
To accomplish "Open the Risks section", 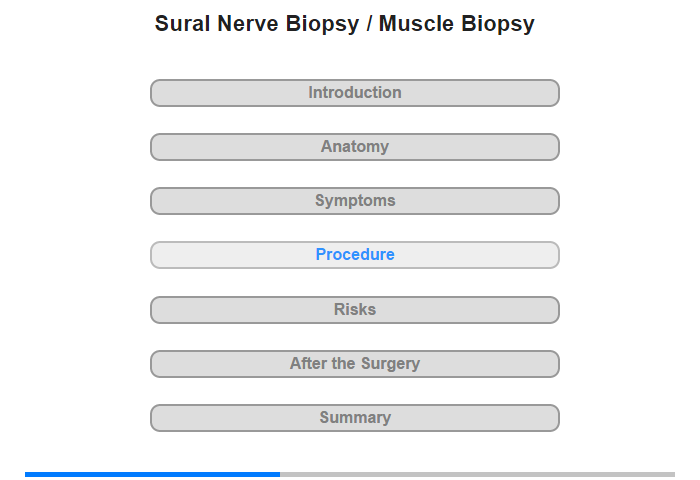I will point(354,310).
